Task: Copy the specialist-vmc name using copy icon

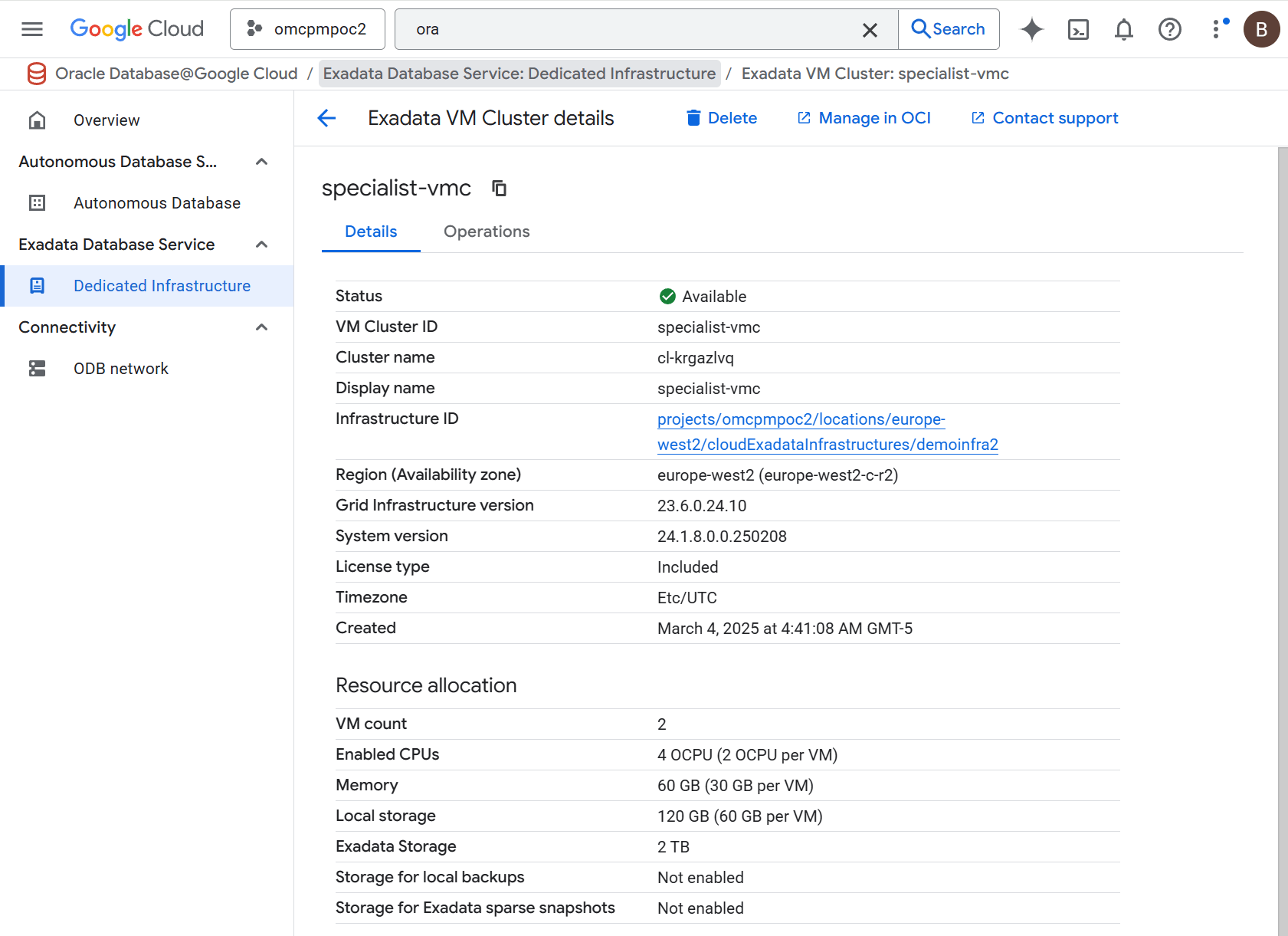Action: 500,189
